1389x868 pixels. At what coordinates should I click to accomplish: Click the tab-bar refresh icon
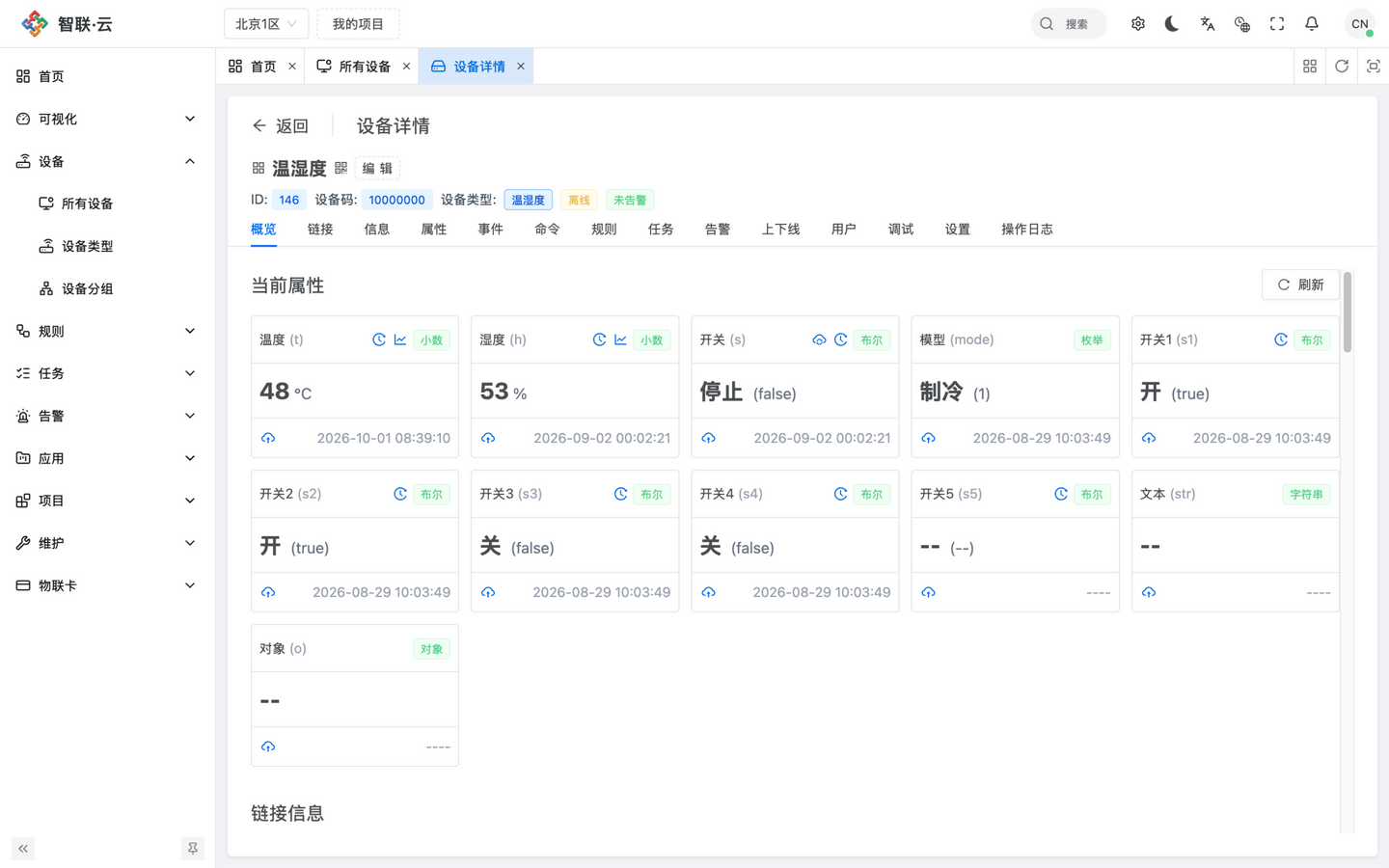tap(1342, 67)
